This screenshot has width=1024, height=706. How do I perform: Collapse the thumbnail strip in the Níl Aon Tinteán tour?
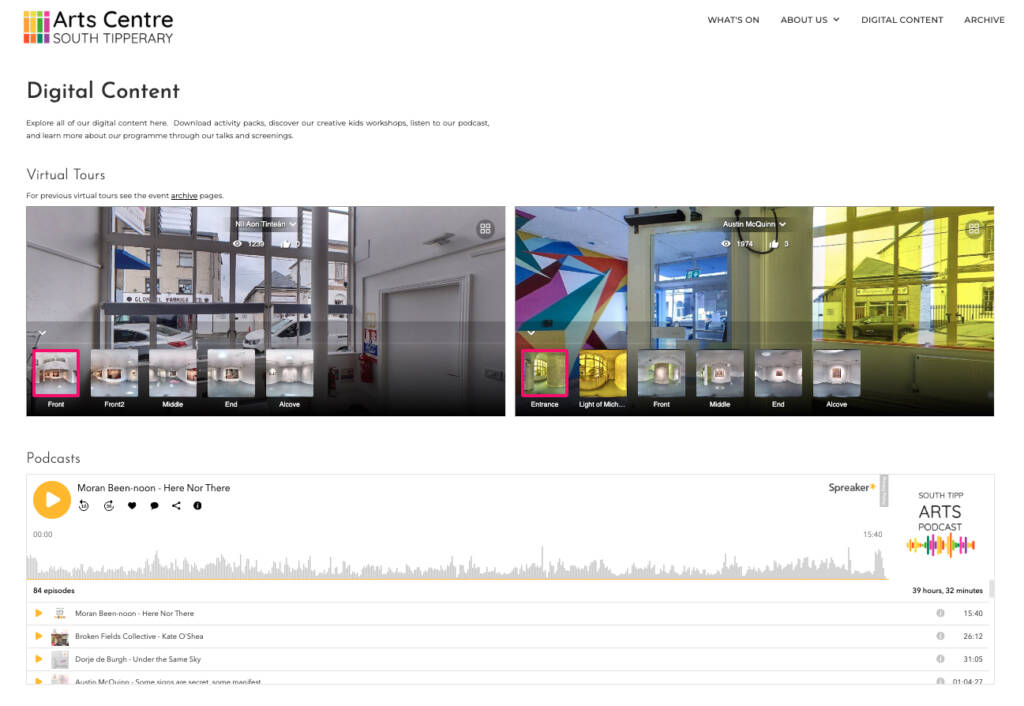[42, 333]
